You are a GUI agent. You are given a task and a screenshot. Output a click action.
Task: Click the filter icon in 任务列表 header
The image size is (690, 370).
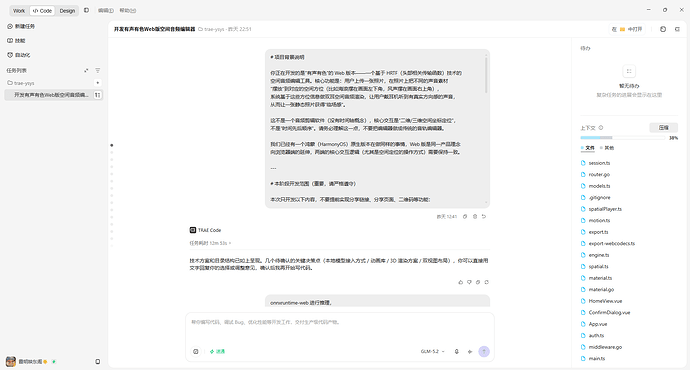coord(98,70)
